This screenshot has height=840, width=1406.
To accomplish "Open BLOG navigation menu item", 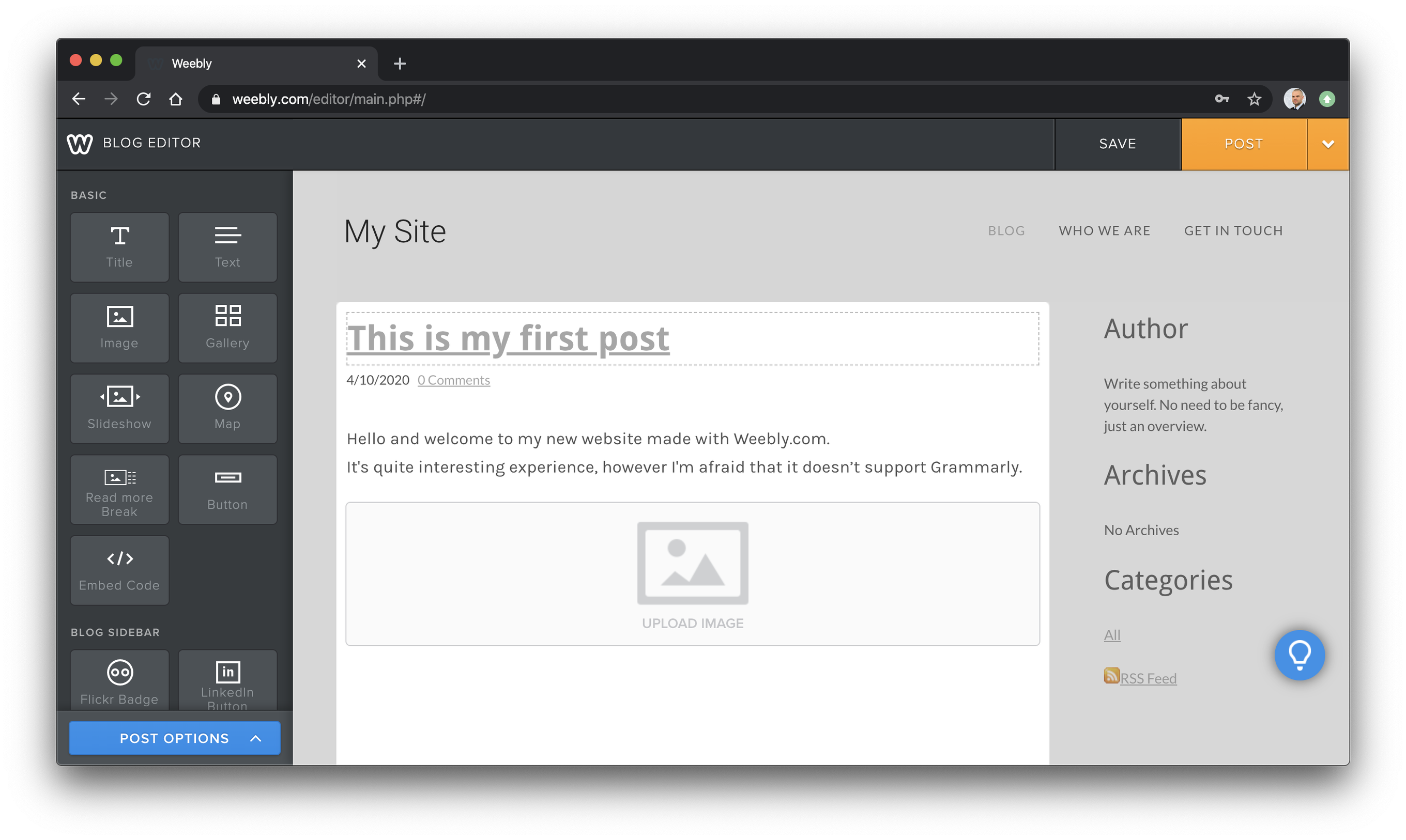I will point(1006,231).
